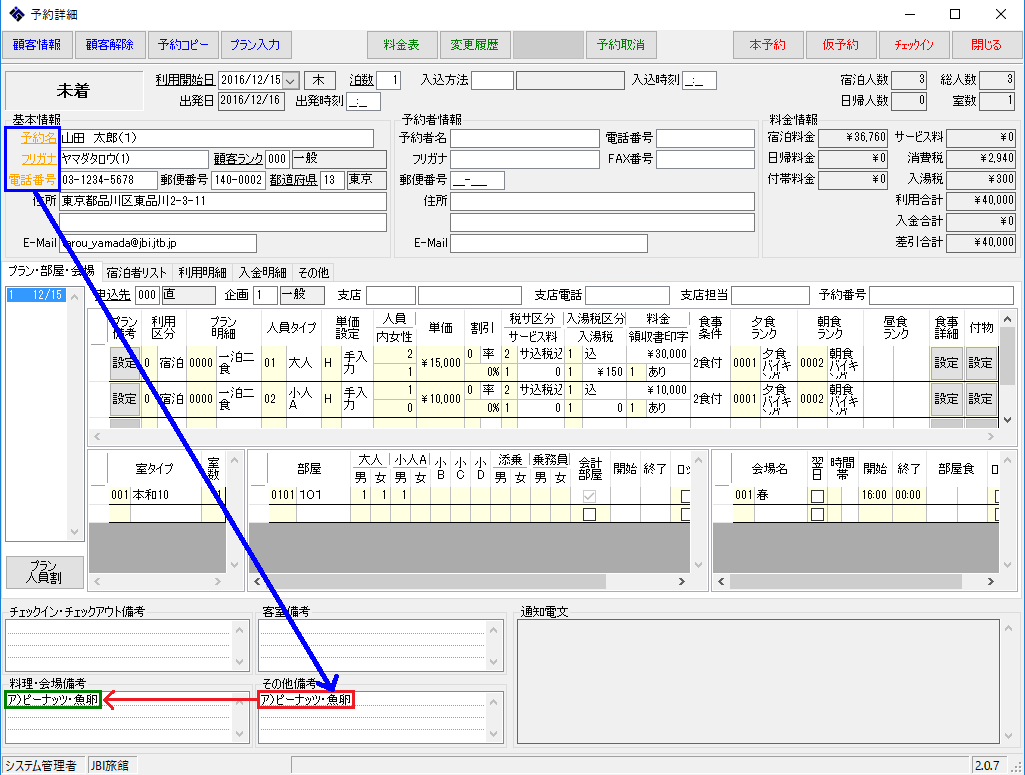The width and height of the screenshot is (1025, 775).
Task: Click the 郵便番号 field 140-0002
Action: 239,180
